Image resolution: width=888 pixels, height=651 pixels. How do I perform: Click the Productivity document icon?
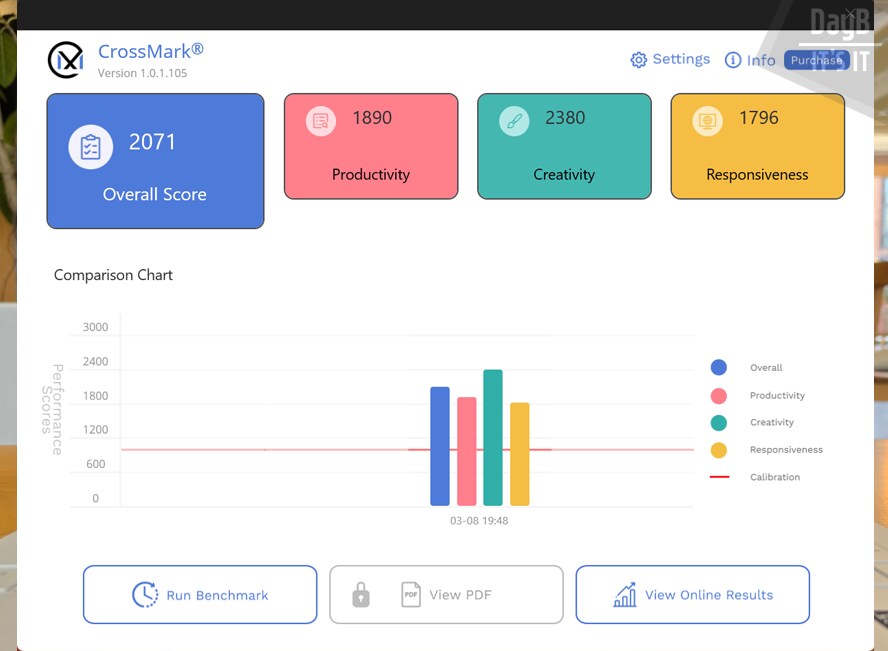point(320,121)
